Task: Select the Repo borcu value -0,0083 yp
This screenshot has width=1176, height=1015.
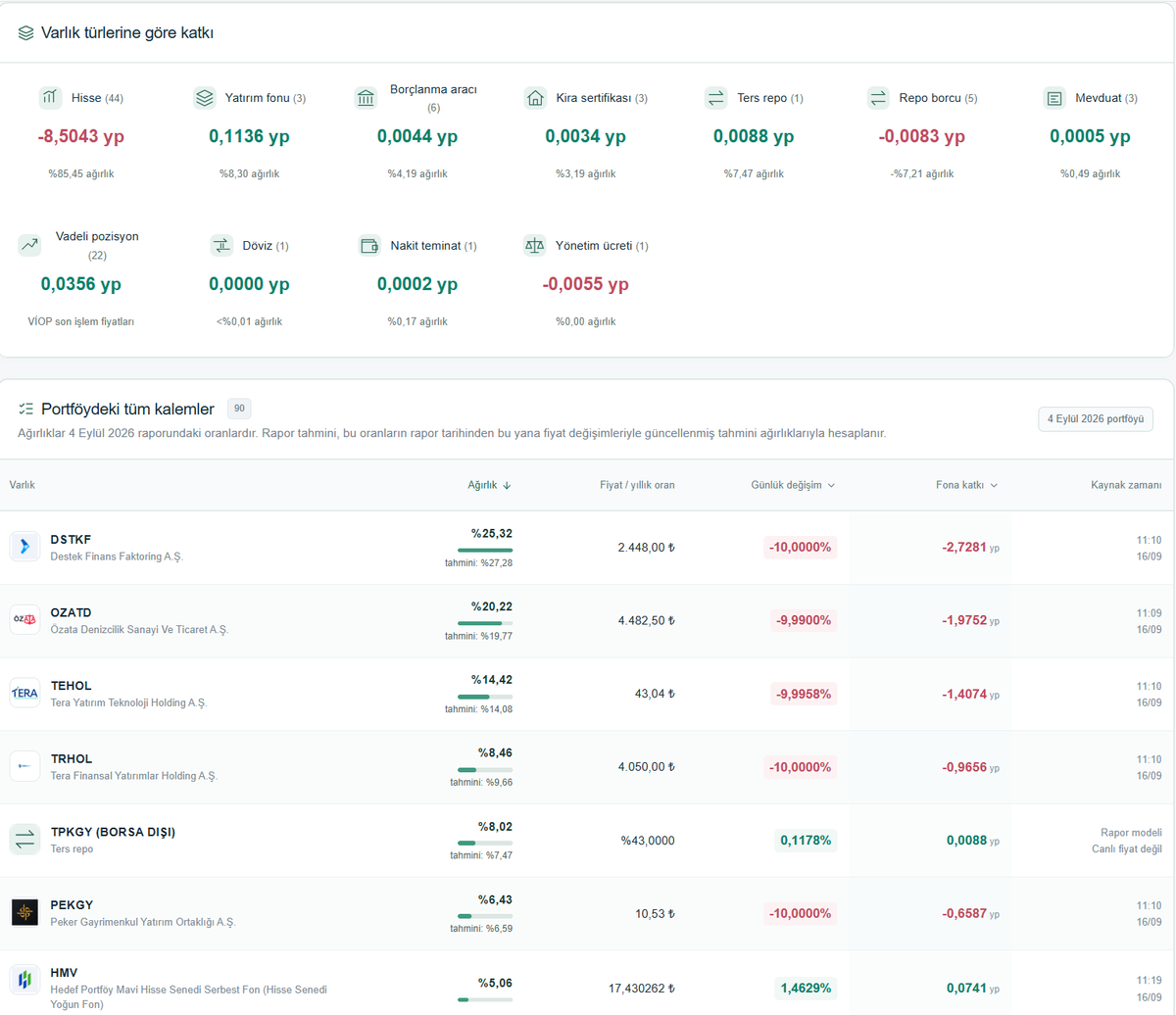Action: pos(921,137)
